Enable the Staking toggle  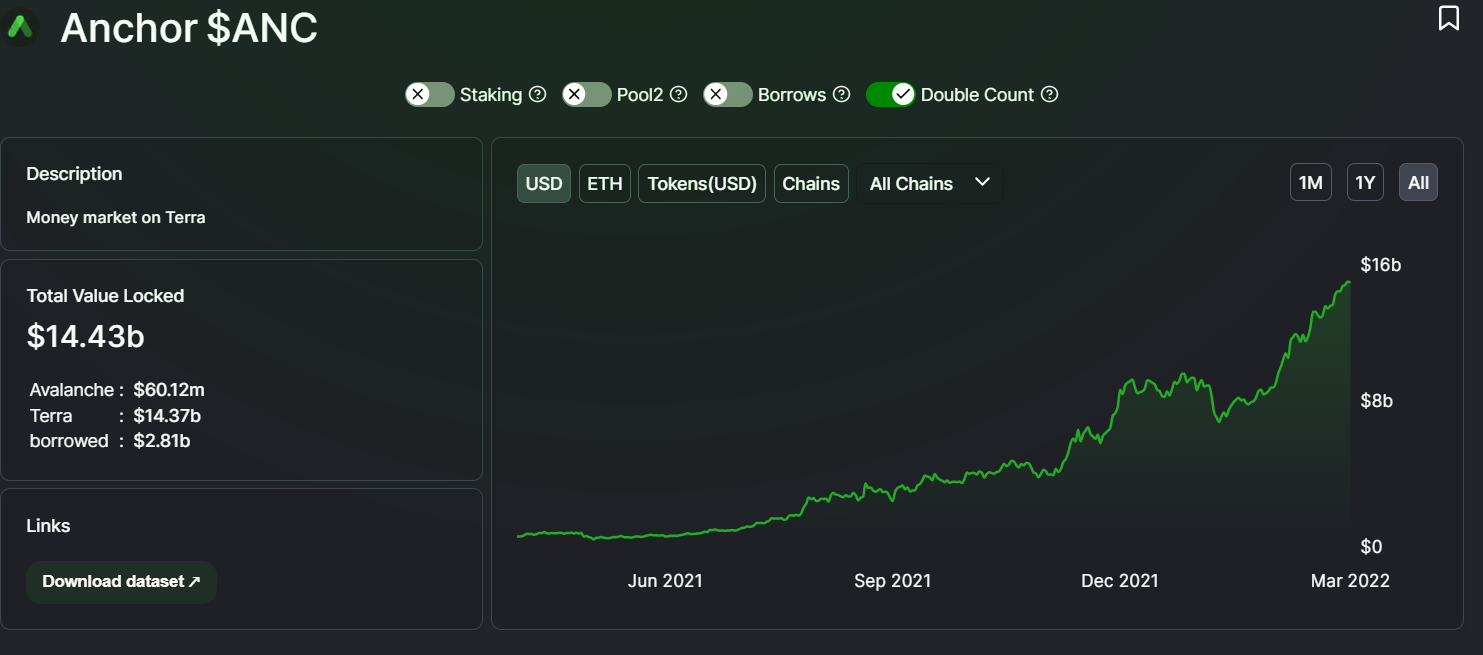click(429, 94)
